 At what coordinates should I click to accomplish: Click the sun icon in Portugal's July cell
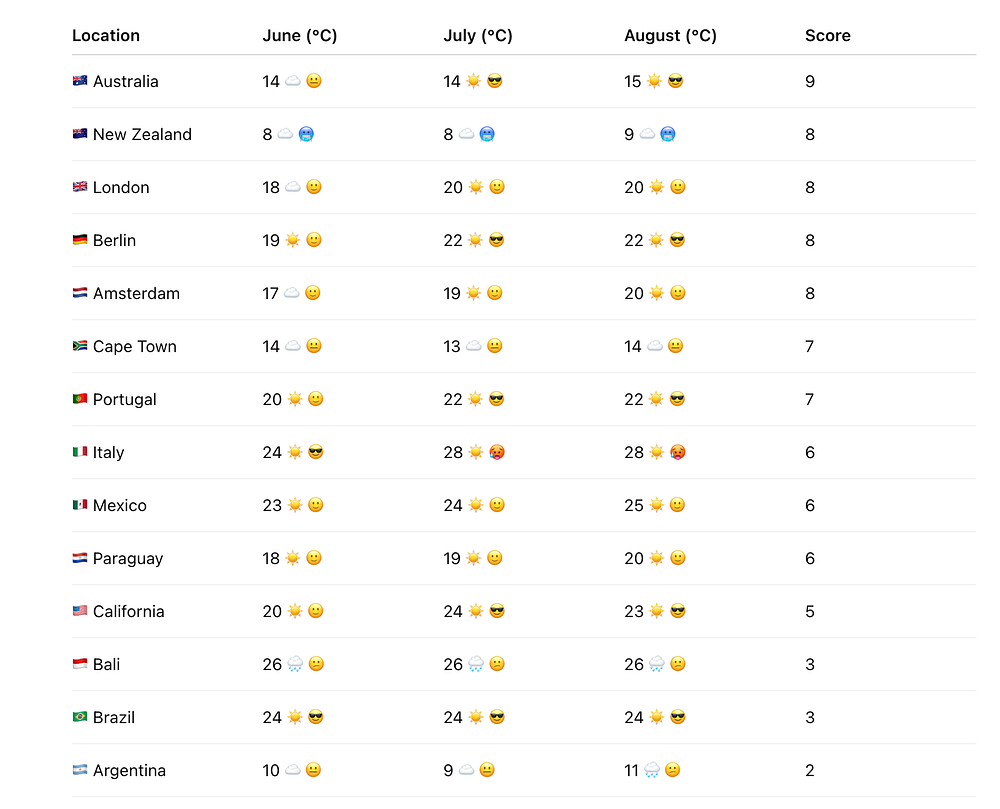point(474,399)
